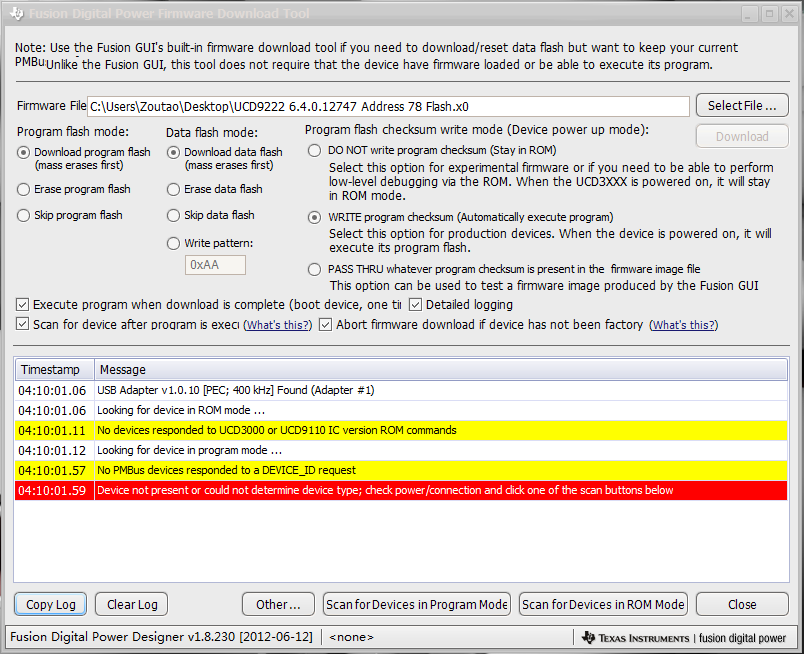The height and width of the screenshot is (654, 804).
Task: Click the 0xAA write pattern field
Action: click(x=215, y=265)
